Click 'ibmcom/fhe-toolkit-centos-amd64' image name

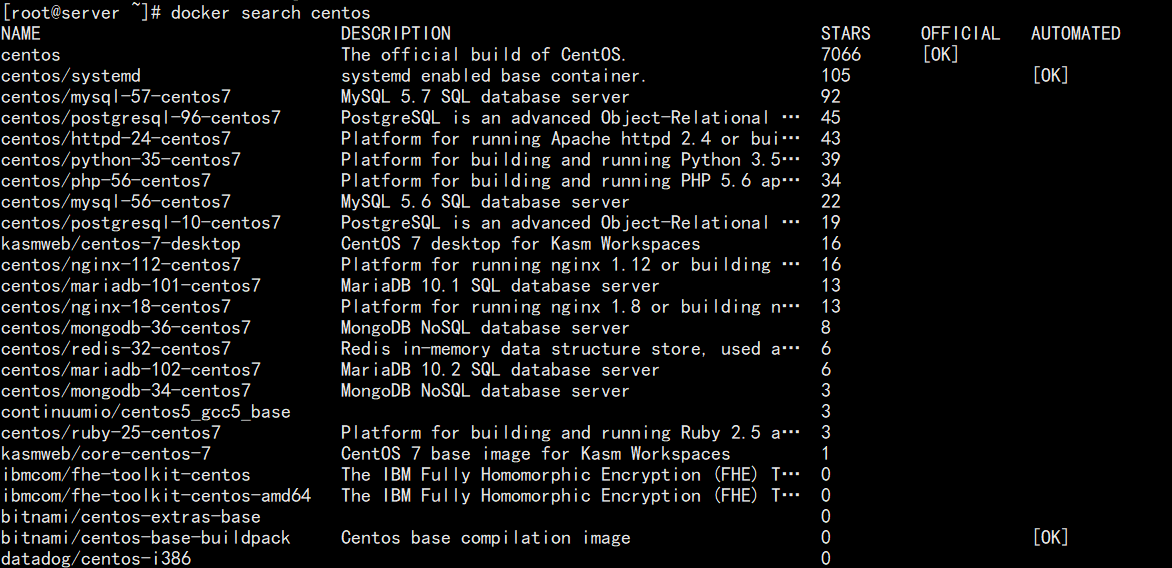(x=156, y=496)
